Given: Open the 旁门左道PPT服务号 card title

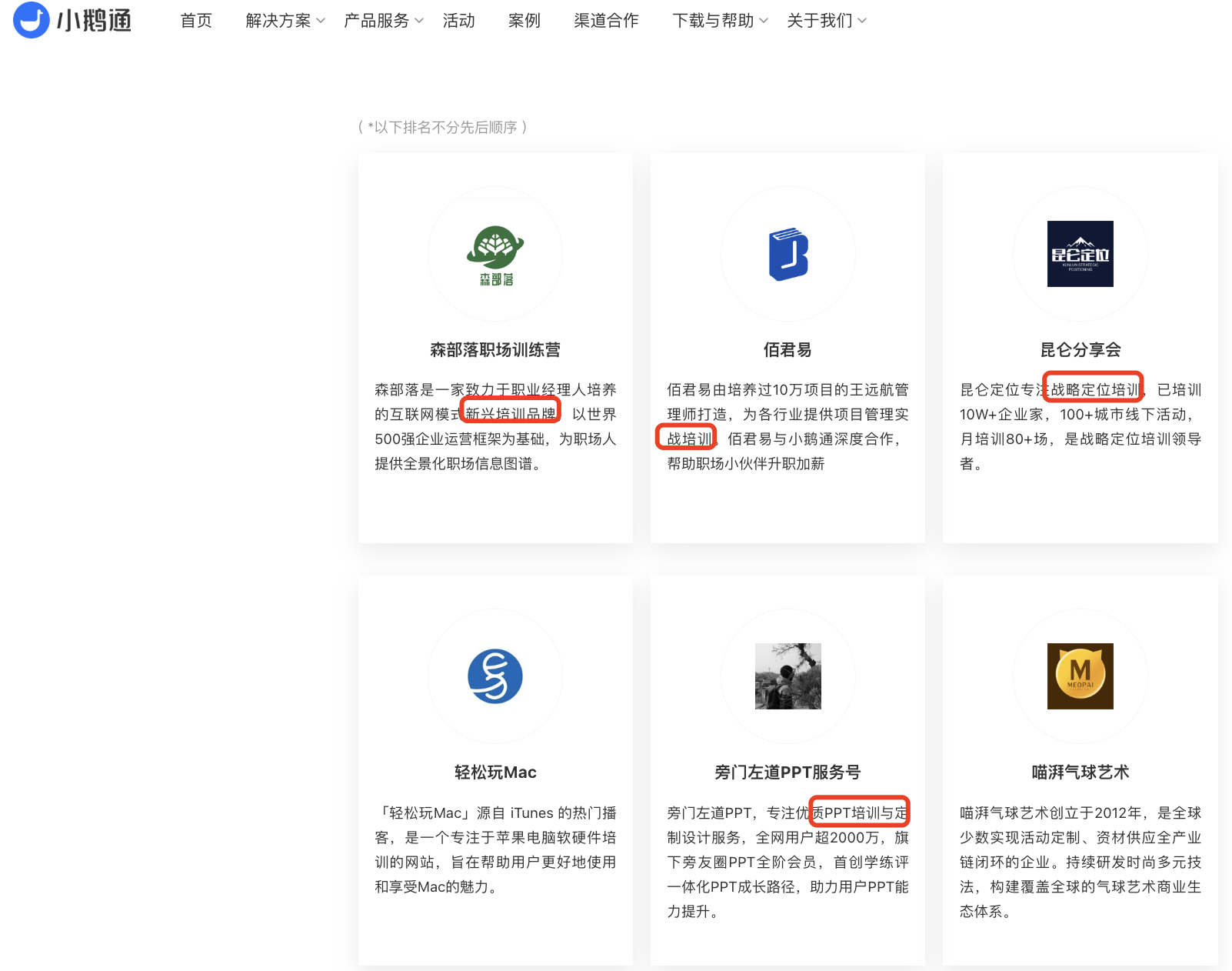Looking at the screenshot, I should [x=787, y=772].
